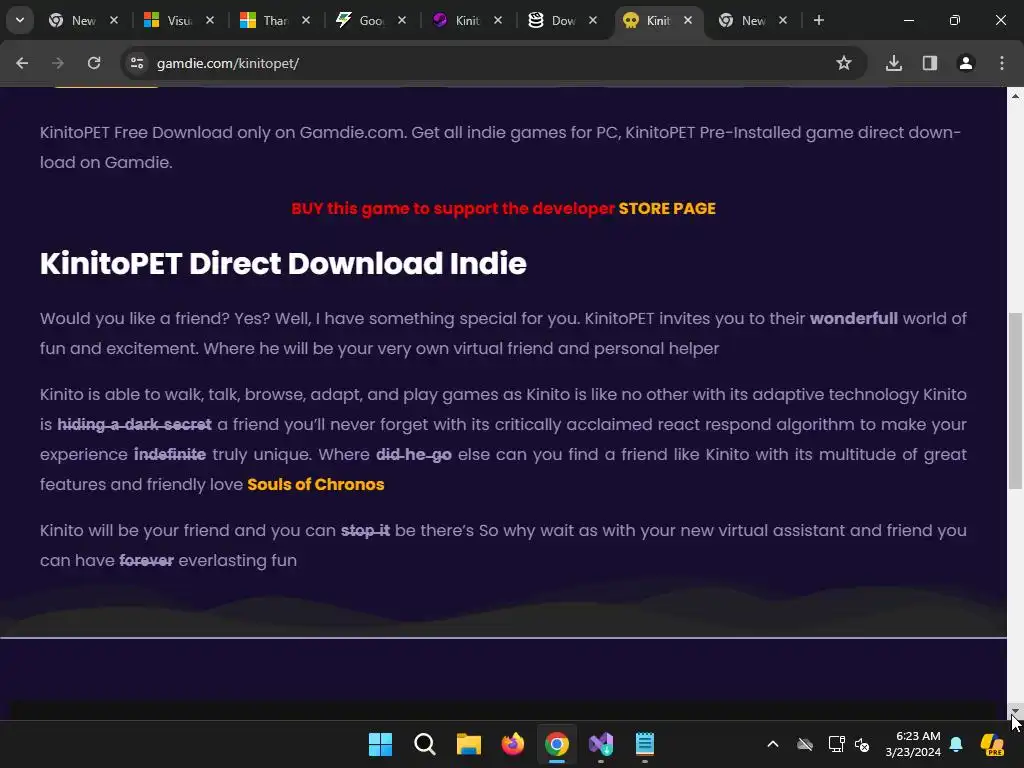Go back to the previous page
1024x768 pixels.
tap(22, 63)
